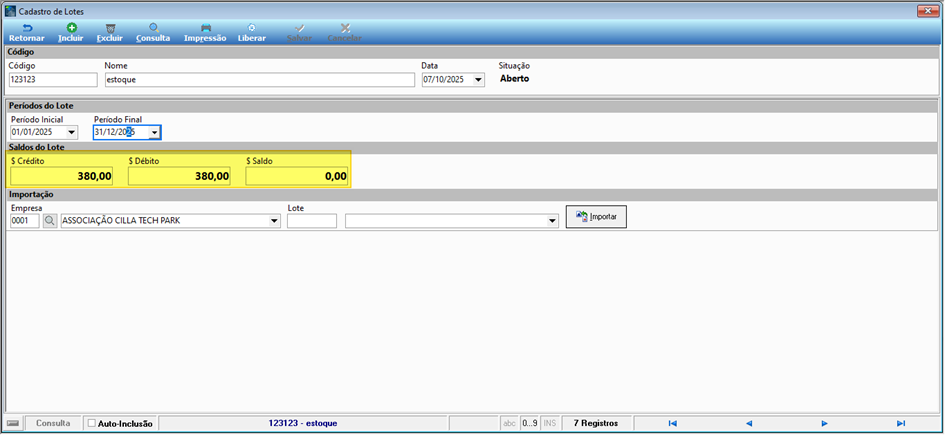Click the Retornar toolbar icon

tap(27, 33)
